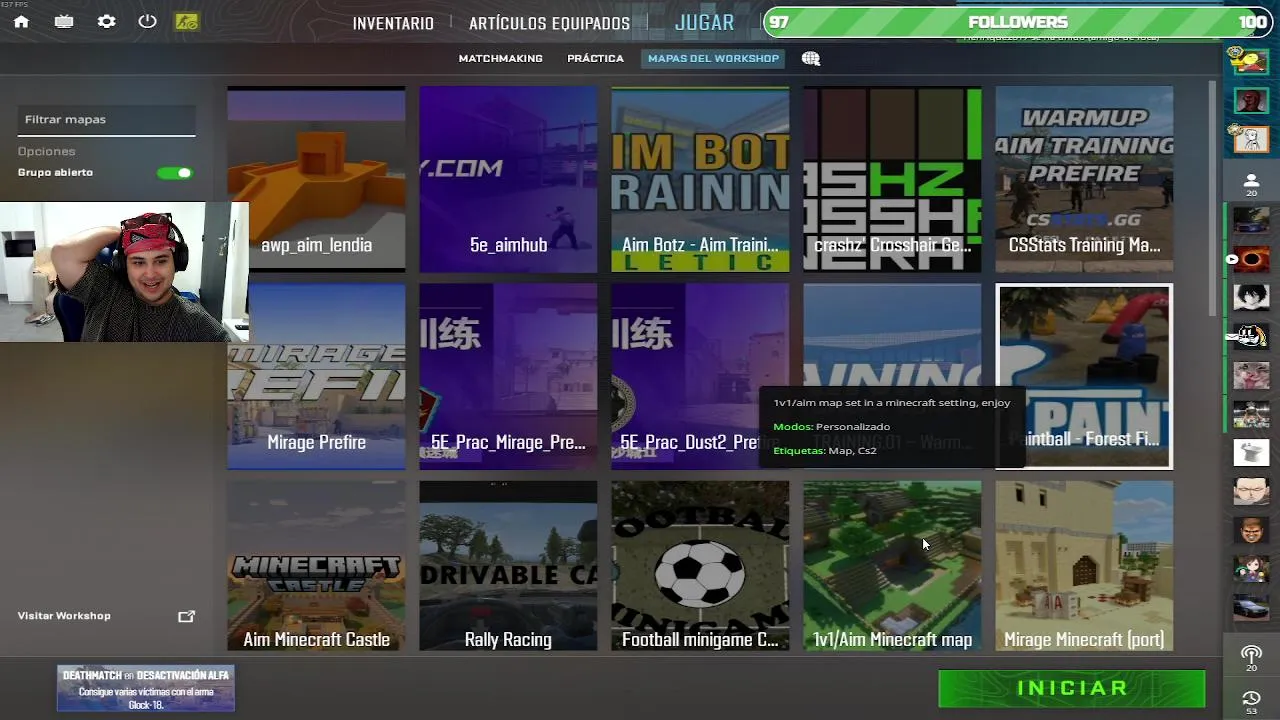
Task: Open the settings gear icon
Action: [106, 21]
